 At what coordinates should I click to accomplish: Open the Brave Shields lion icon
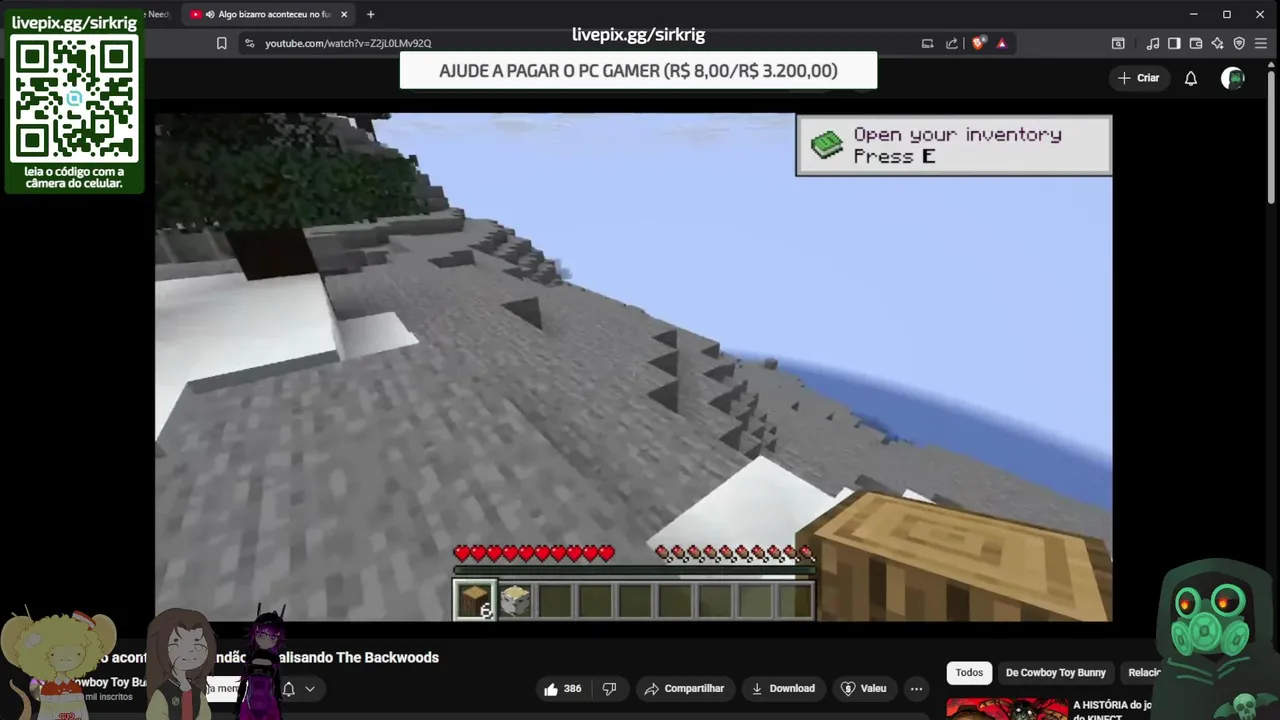pyautogui.click(x=978, y=43)
